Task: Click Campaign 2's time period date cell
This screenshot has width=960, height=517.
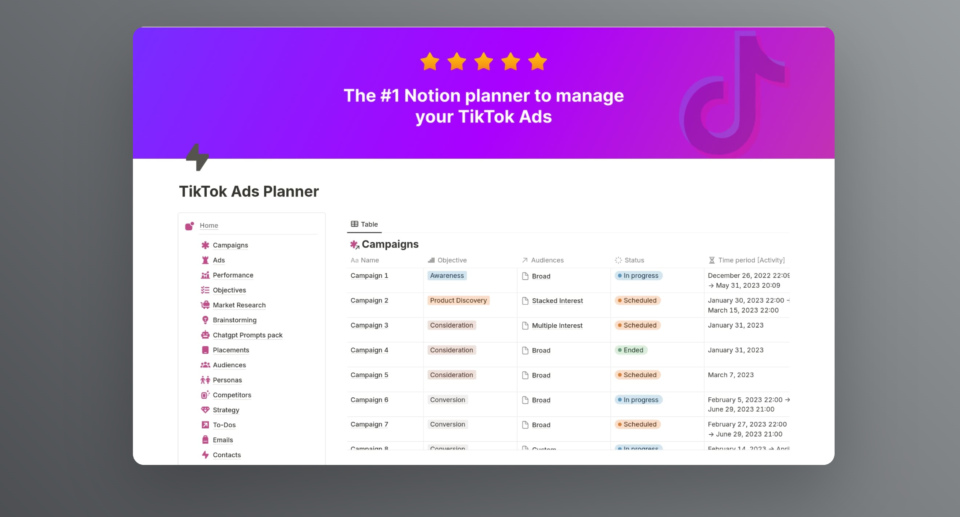Action: 748,306
